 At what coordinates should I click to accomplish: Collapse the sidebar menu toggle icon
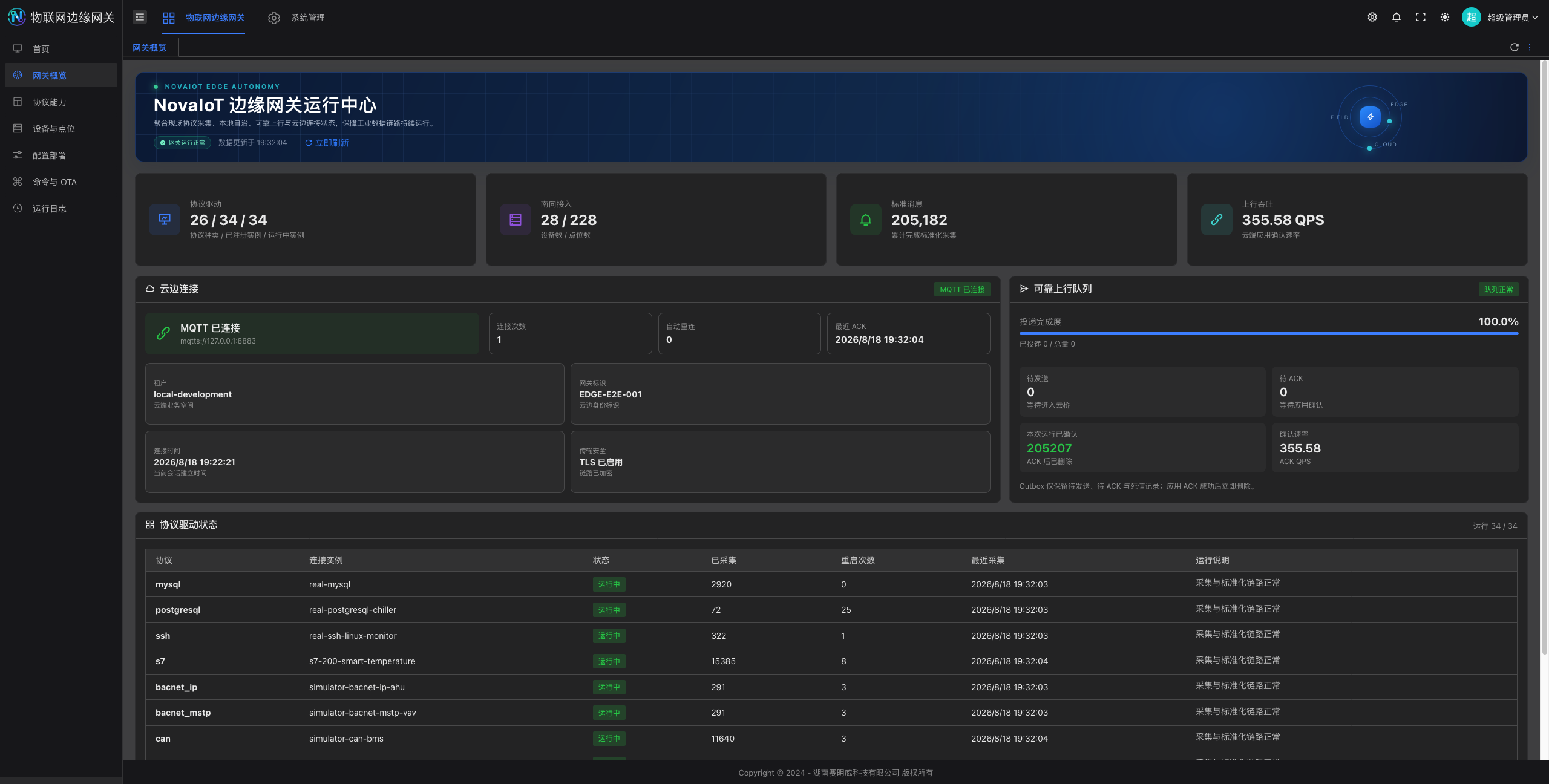pyautogui.click(x=140, y=17)
